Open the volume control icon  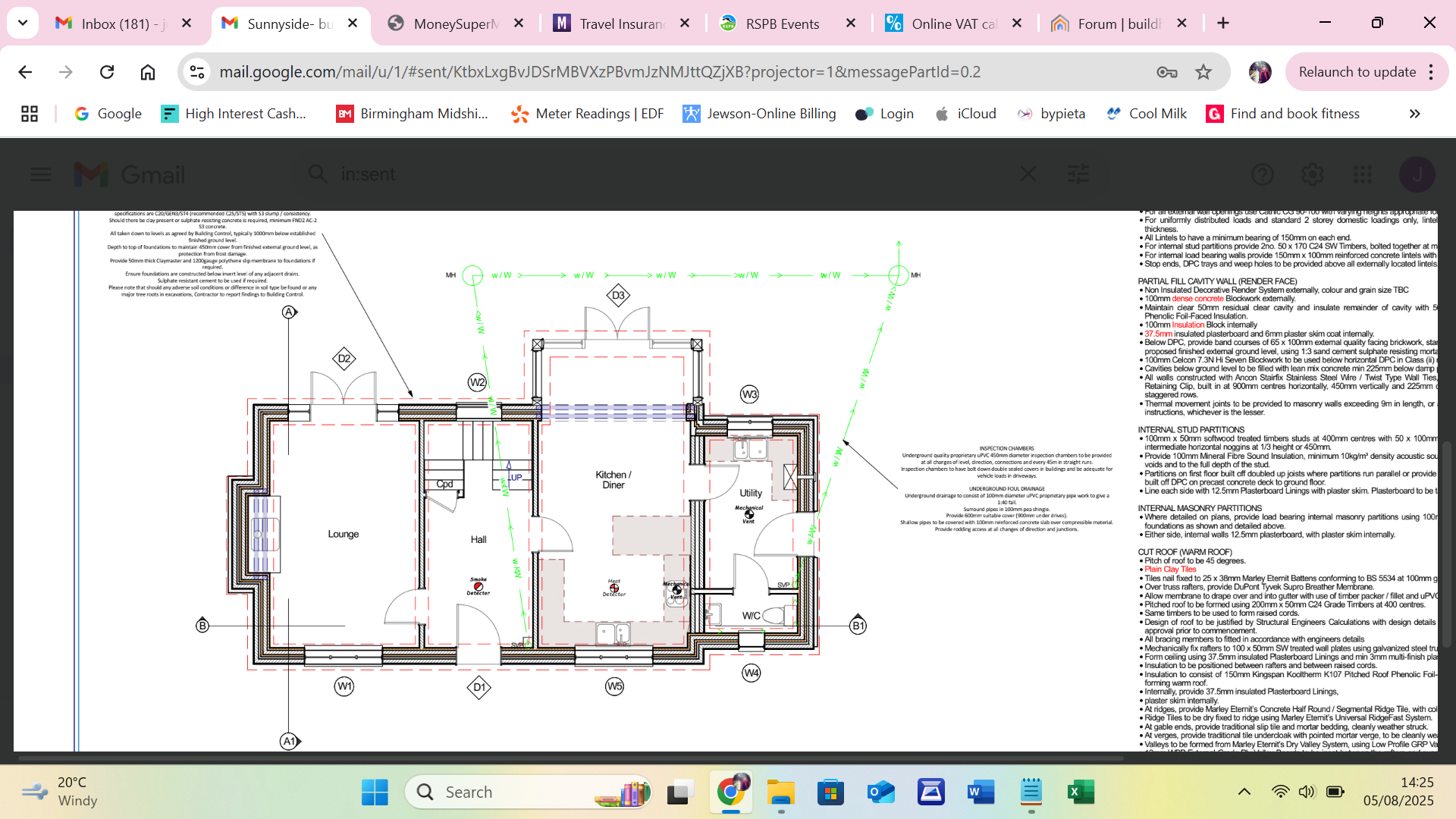point(1307,792)
